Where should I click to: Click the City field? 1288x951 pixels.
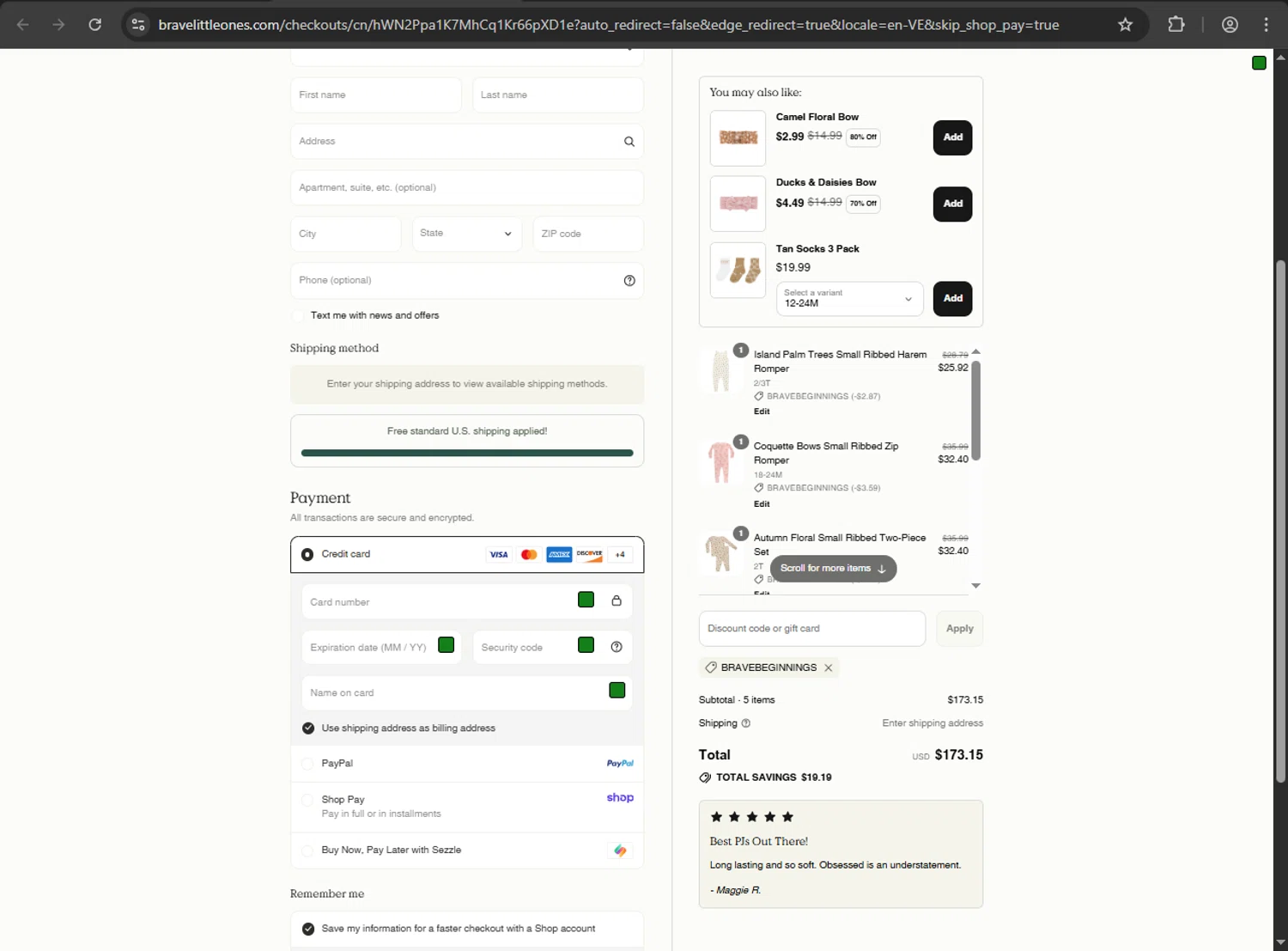click(346, 234)
